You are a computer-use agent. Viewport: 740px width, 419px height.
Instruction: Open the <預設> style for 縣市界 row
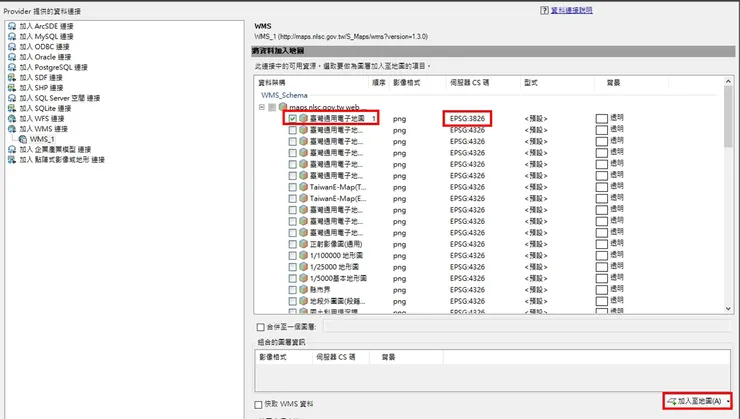coord(536,289)
